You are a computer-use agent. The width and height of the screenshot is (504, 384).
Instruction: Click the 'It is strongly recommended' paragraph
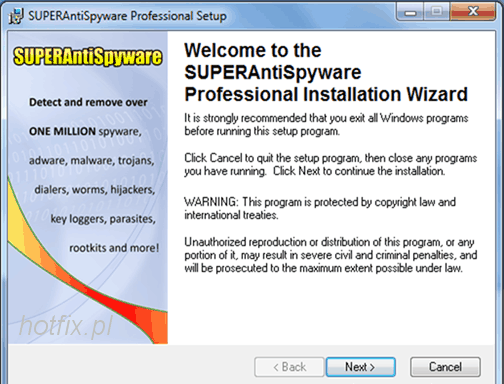point(326,124)
